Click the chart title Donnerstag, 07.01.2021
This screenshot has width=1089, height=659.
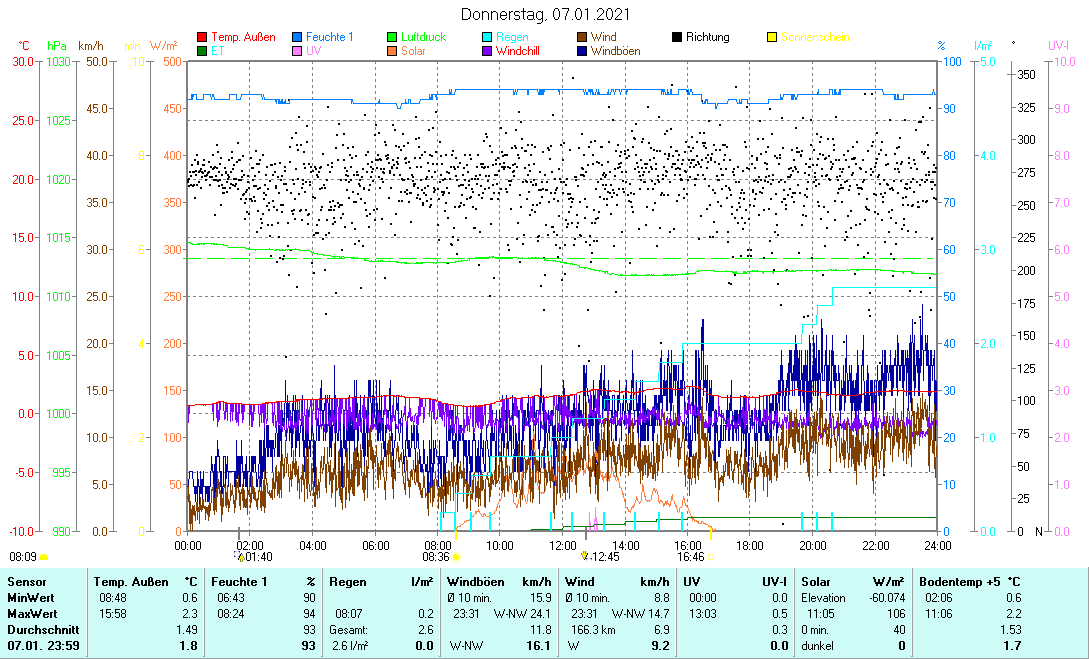pos(545,14)
